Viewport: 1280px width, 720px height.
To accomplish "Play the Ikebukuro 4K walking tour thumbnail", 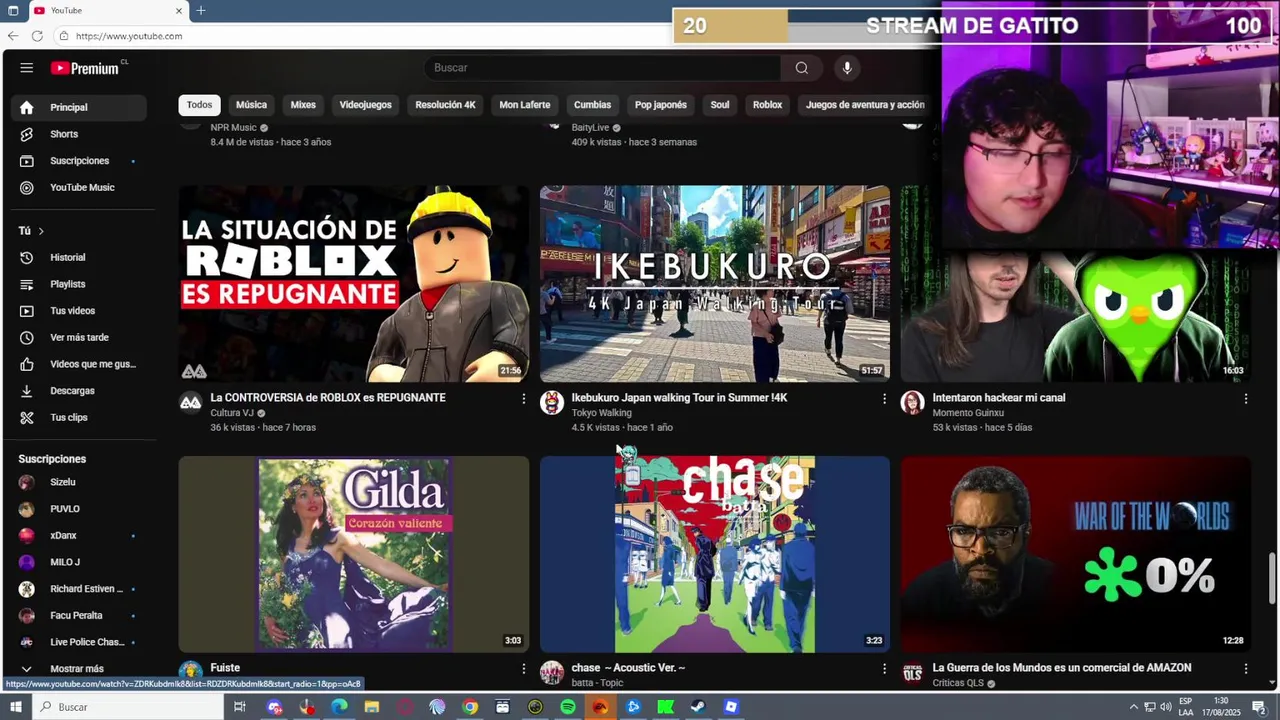I will (x=715, y=283).
